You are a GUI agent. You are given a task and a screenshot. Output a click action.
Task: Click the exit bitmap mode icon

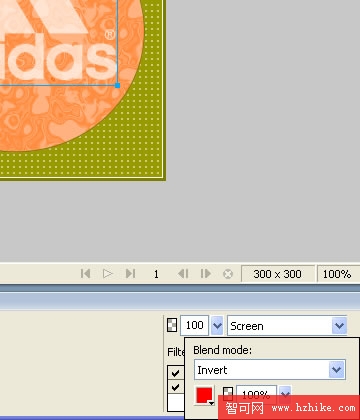(x=228, y=274)
